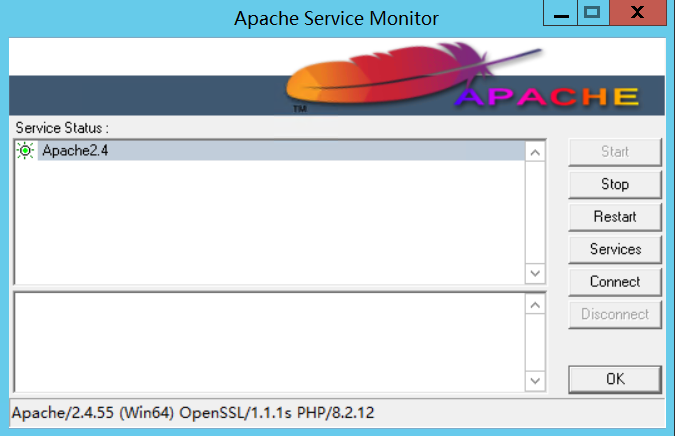Confirm with the OK button
This screenshot has height=436, width=675.
[614, 379]
